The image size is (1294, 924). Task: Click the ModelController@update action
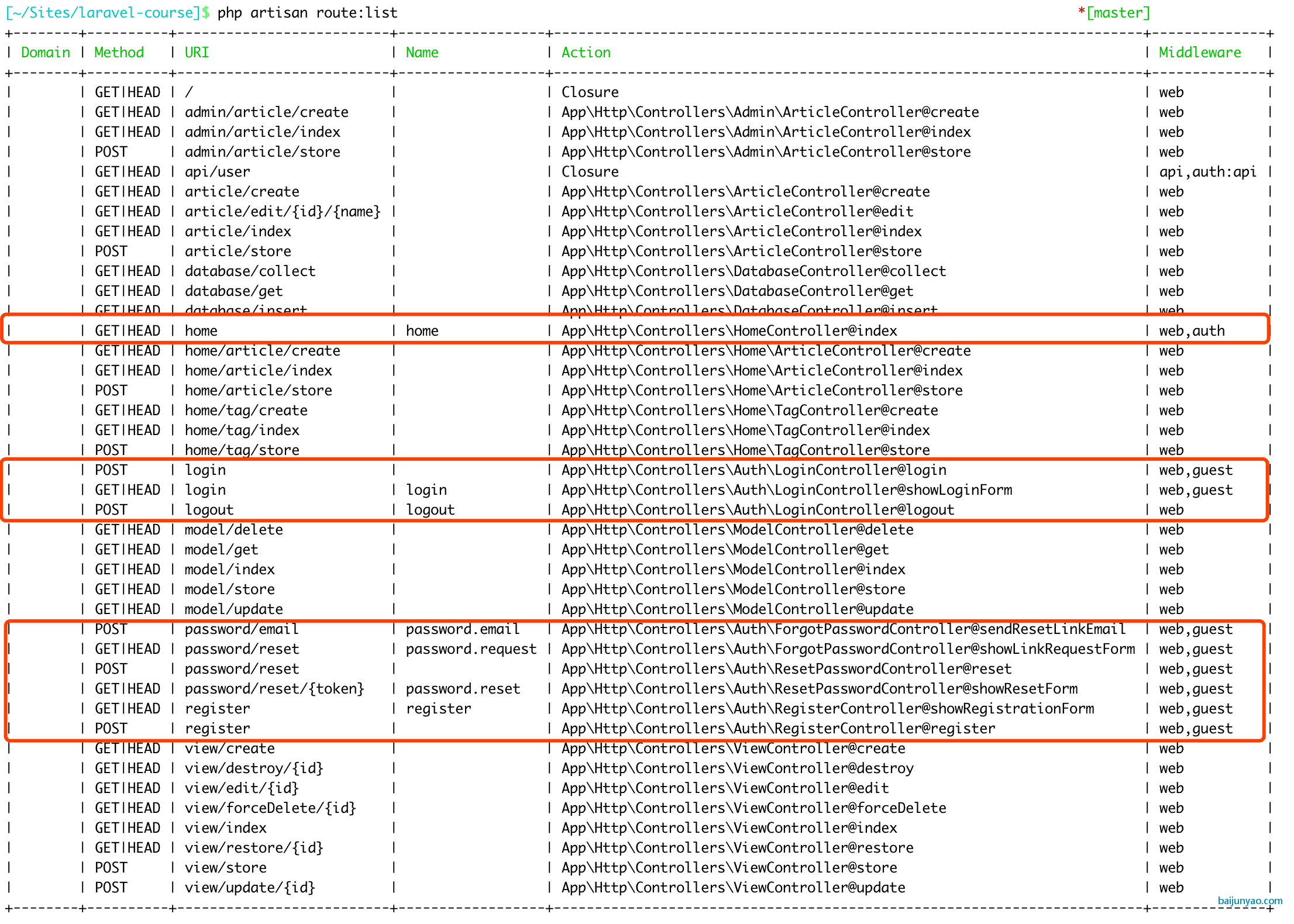point(737,609)
